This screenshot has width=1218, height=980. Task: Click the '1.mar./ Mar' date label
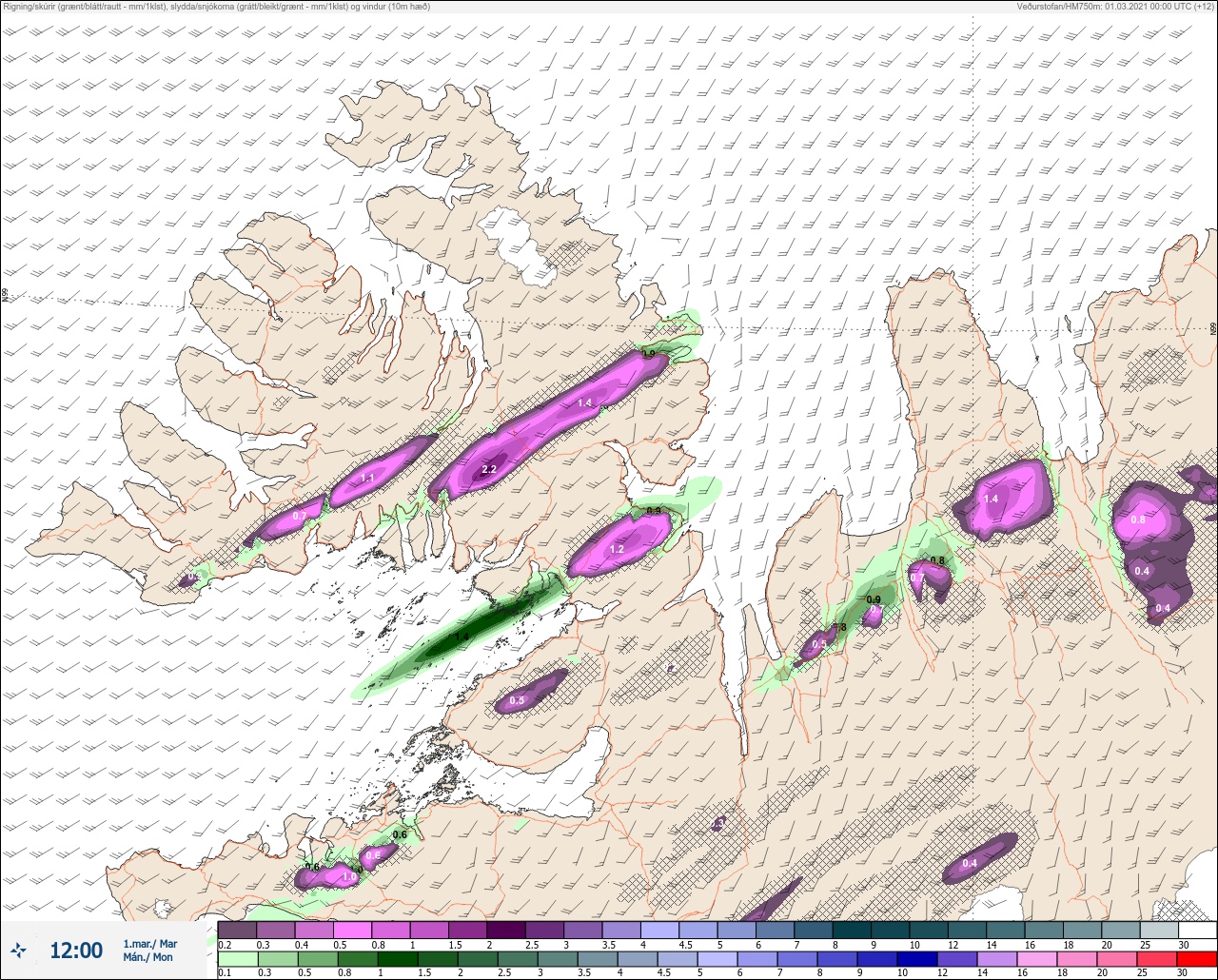pyautogui.click(x=150, y=943)
